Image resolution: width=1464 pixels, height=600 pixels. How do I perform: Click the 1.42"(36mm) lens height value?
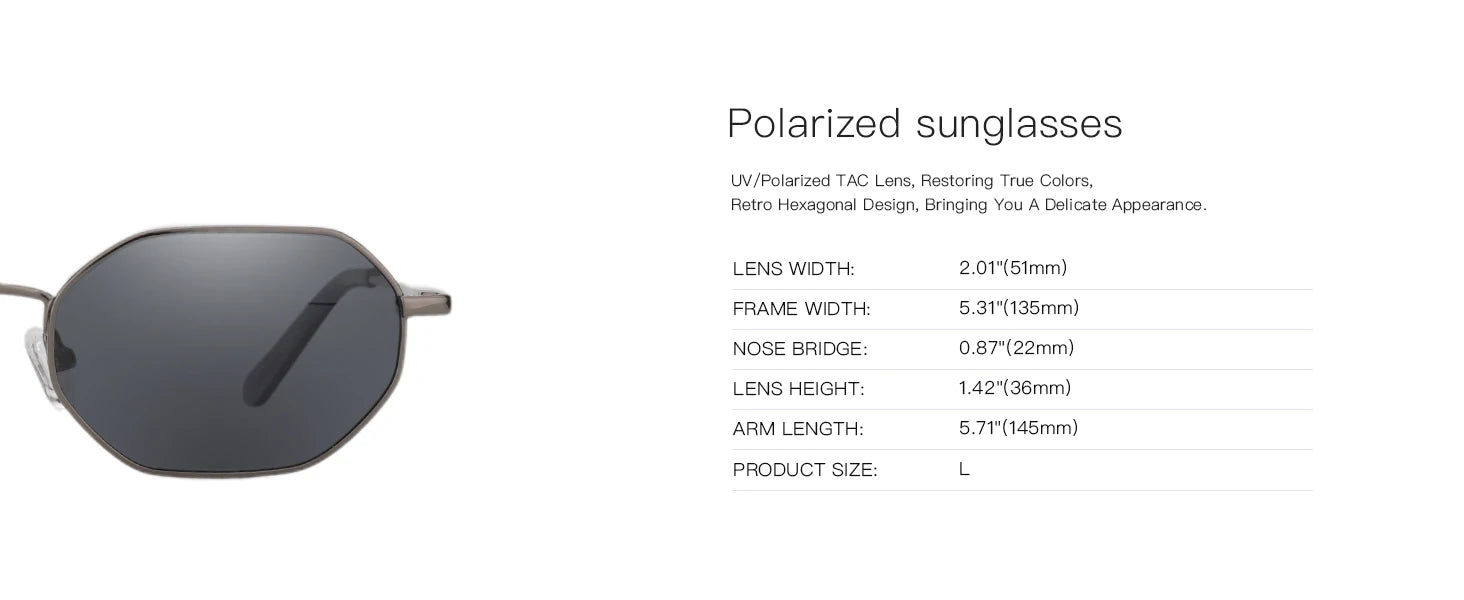click(1014, 388)
